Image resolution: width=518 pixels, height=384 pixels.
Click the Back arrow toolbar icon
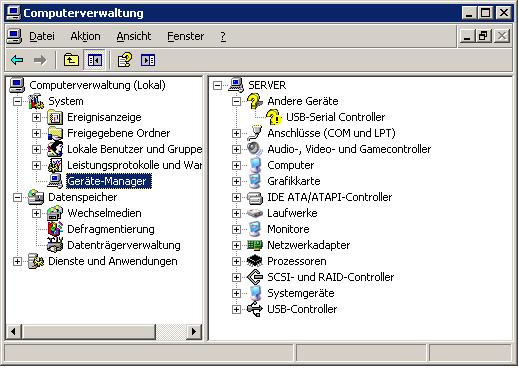point(17,60)
